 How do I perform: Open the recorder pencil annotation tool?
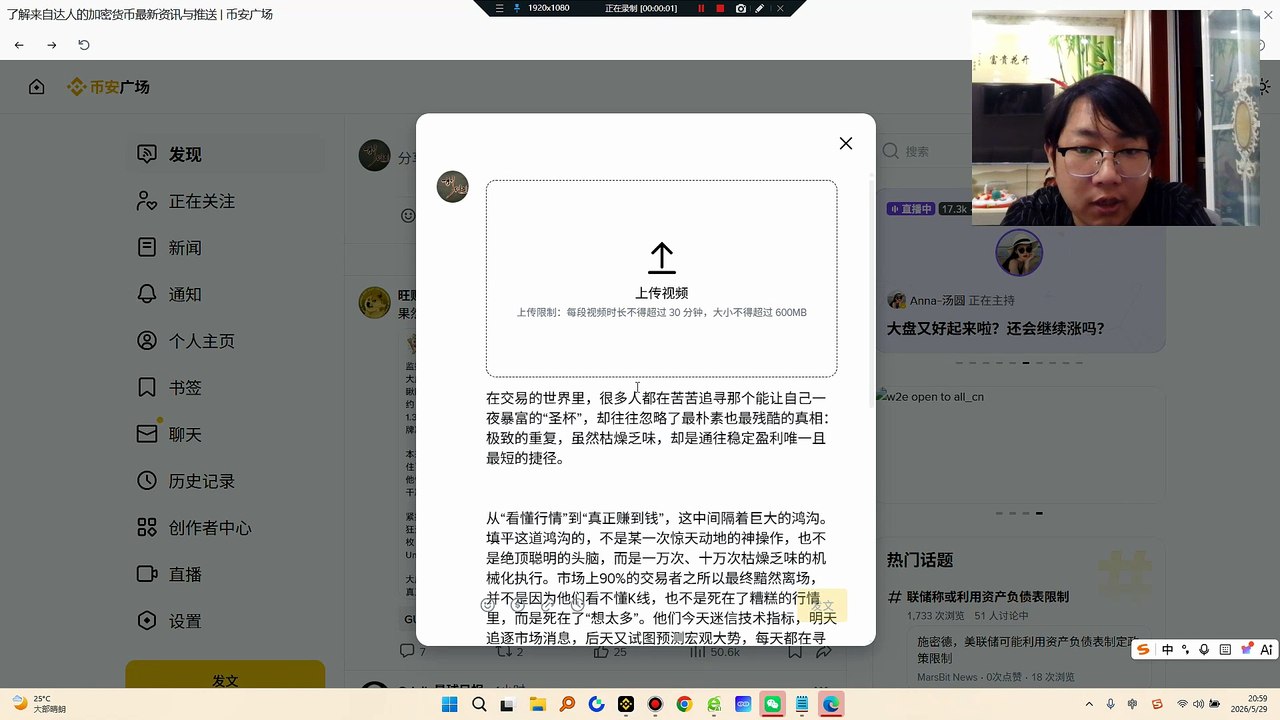pos(760,8)
